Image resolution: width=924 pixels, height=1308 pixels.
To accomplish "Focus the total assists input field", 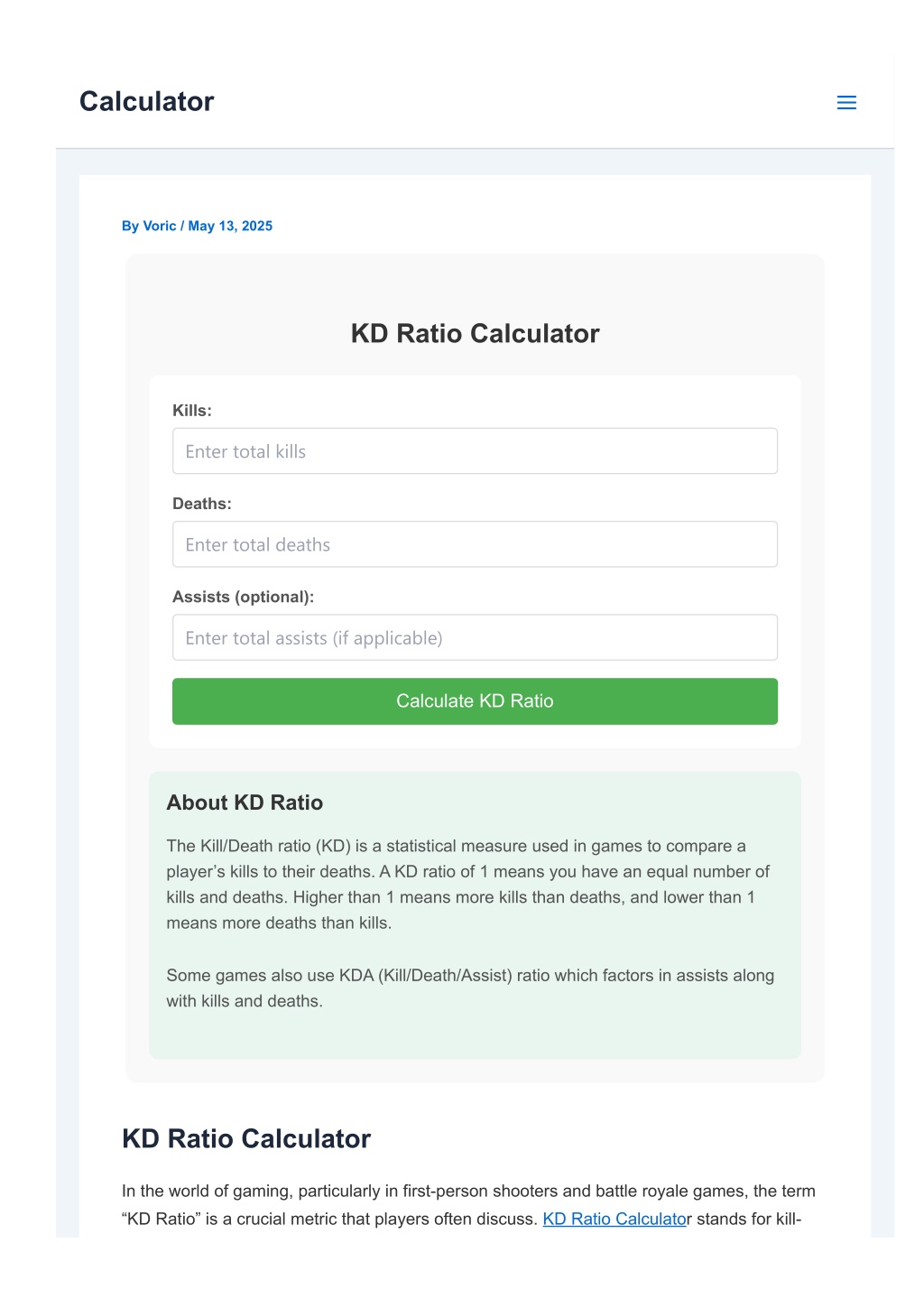I will (475, 637).
